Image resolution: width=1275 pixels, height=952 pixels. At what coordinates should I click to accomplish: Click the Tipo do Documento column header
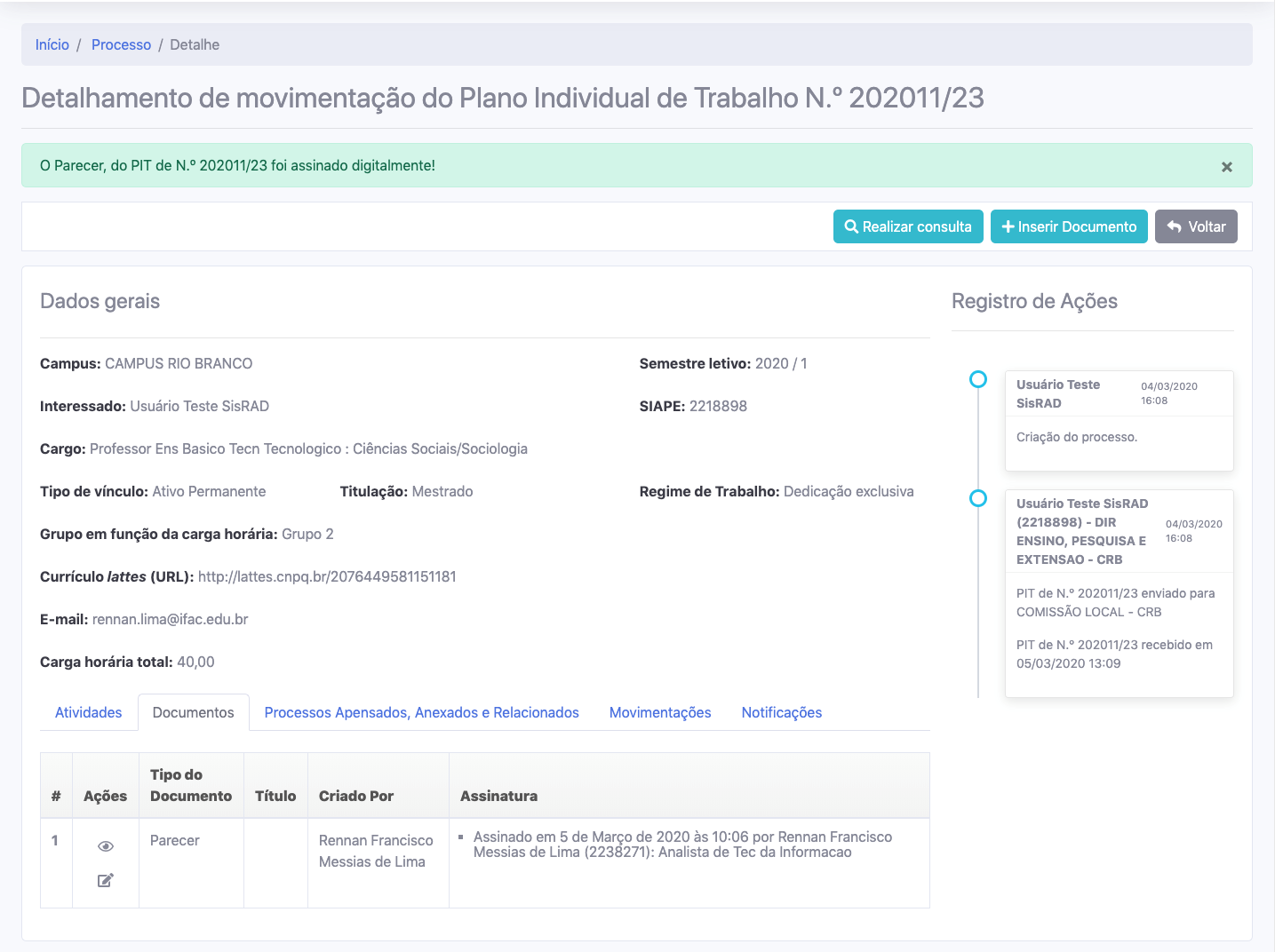pos(190,785)
